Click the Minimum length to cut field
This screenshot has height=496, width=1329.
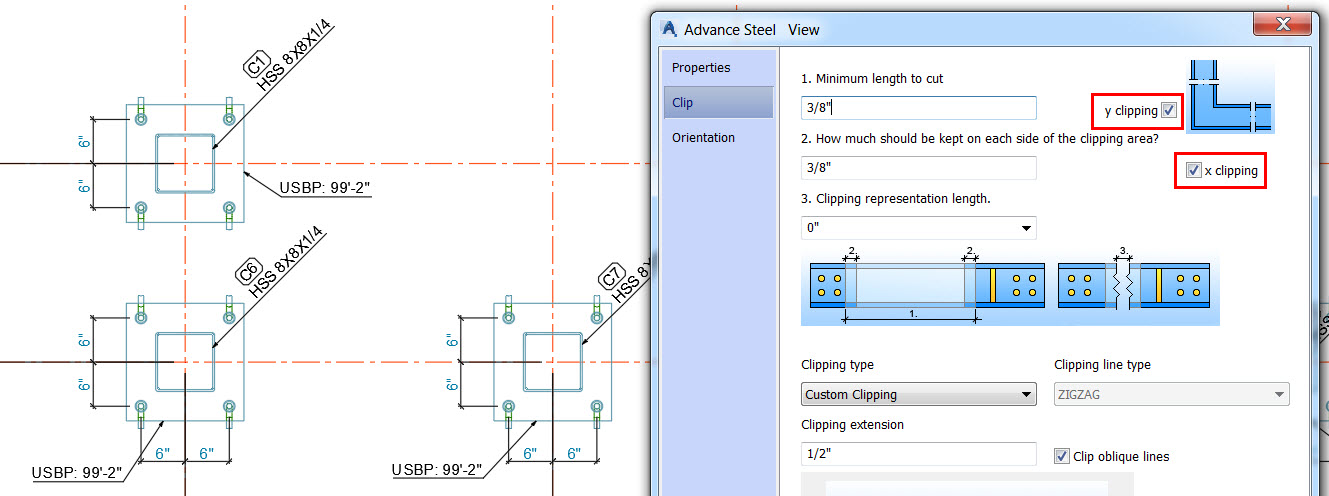pos(918,108)
